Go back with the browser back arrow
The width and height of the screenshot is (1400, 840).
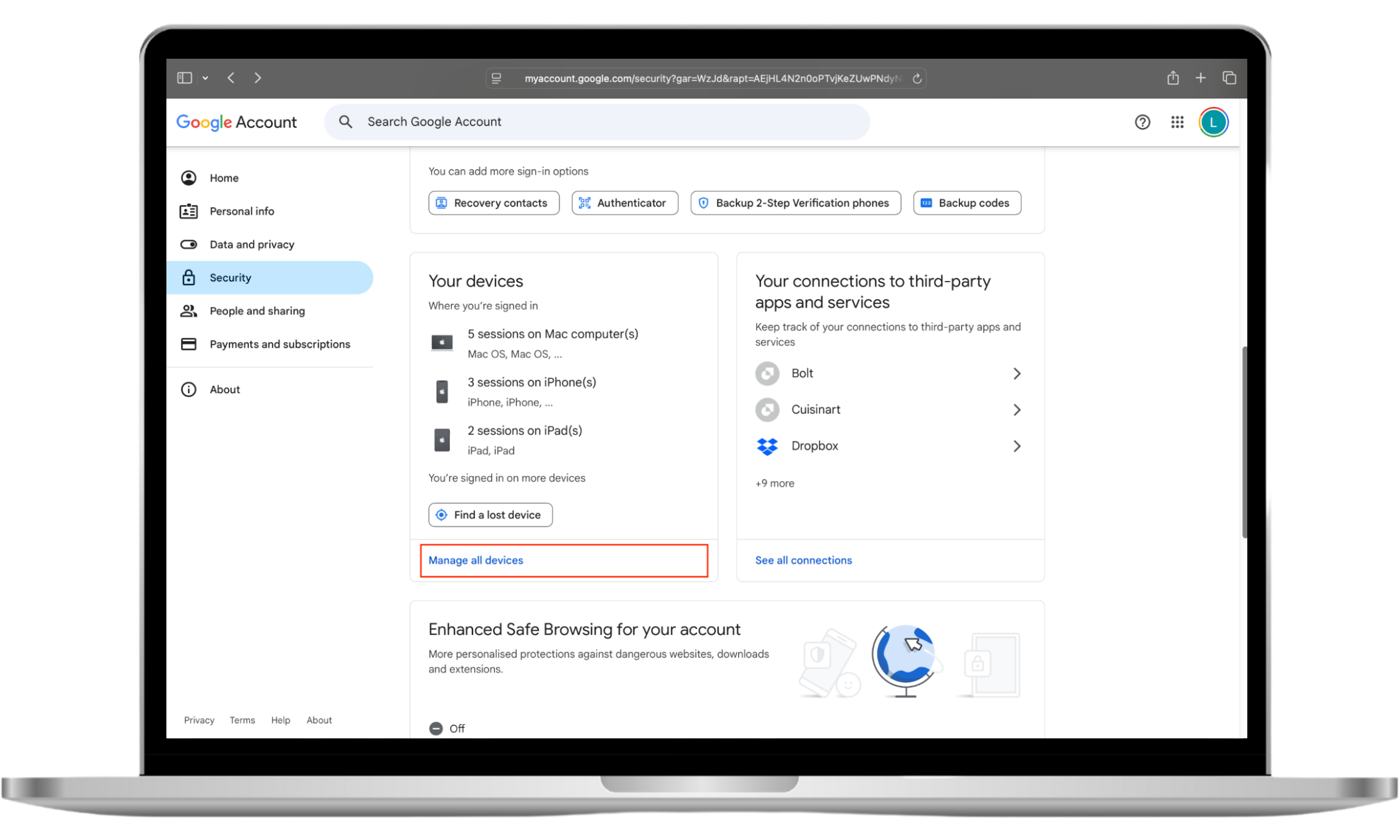pos(231,78)
